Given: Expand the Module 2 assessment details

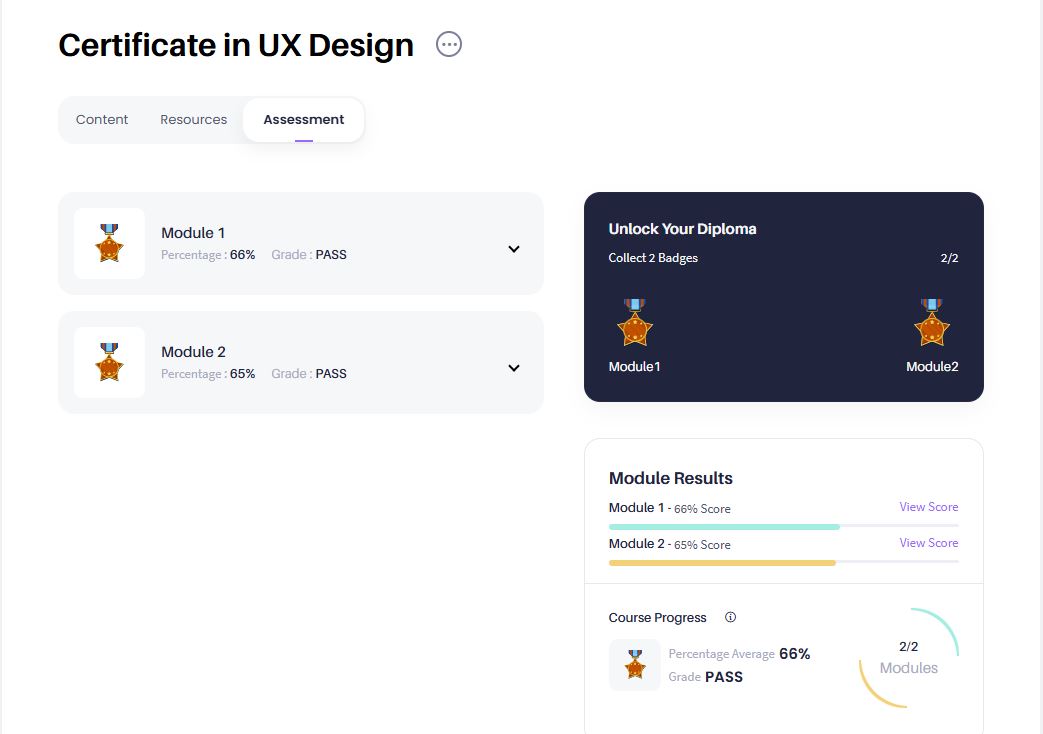Looking at the screenshot, I should pos(513,368).
